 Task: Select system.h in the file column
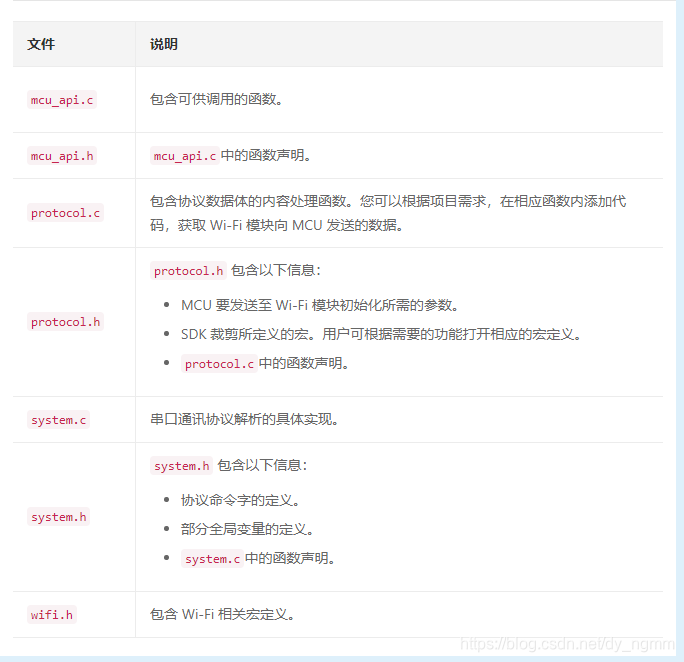pyautogui.click(x=58, y=517)
